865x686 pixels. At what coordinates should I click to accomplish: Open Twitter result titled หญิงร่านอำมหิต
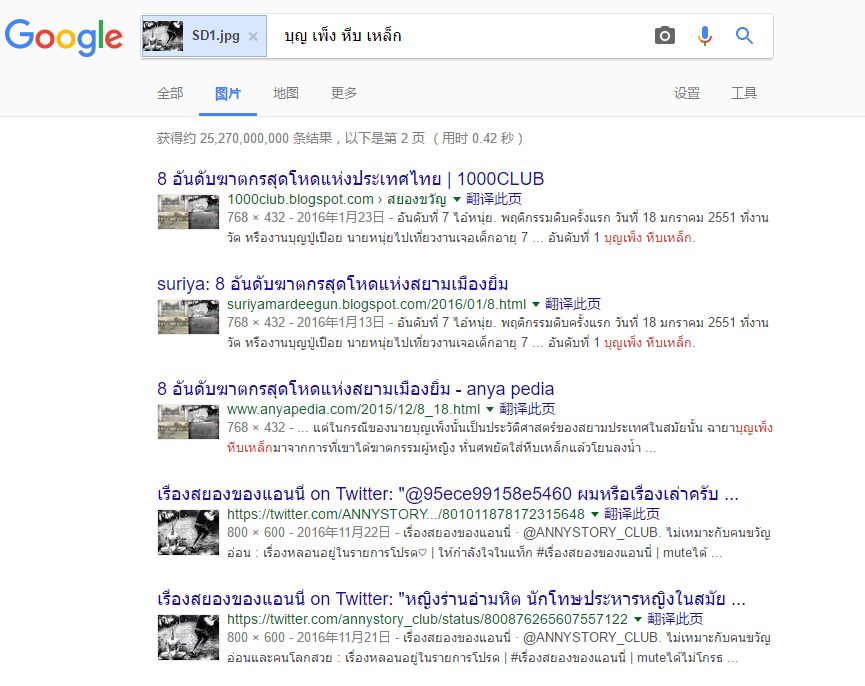tap(451, 599)
